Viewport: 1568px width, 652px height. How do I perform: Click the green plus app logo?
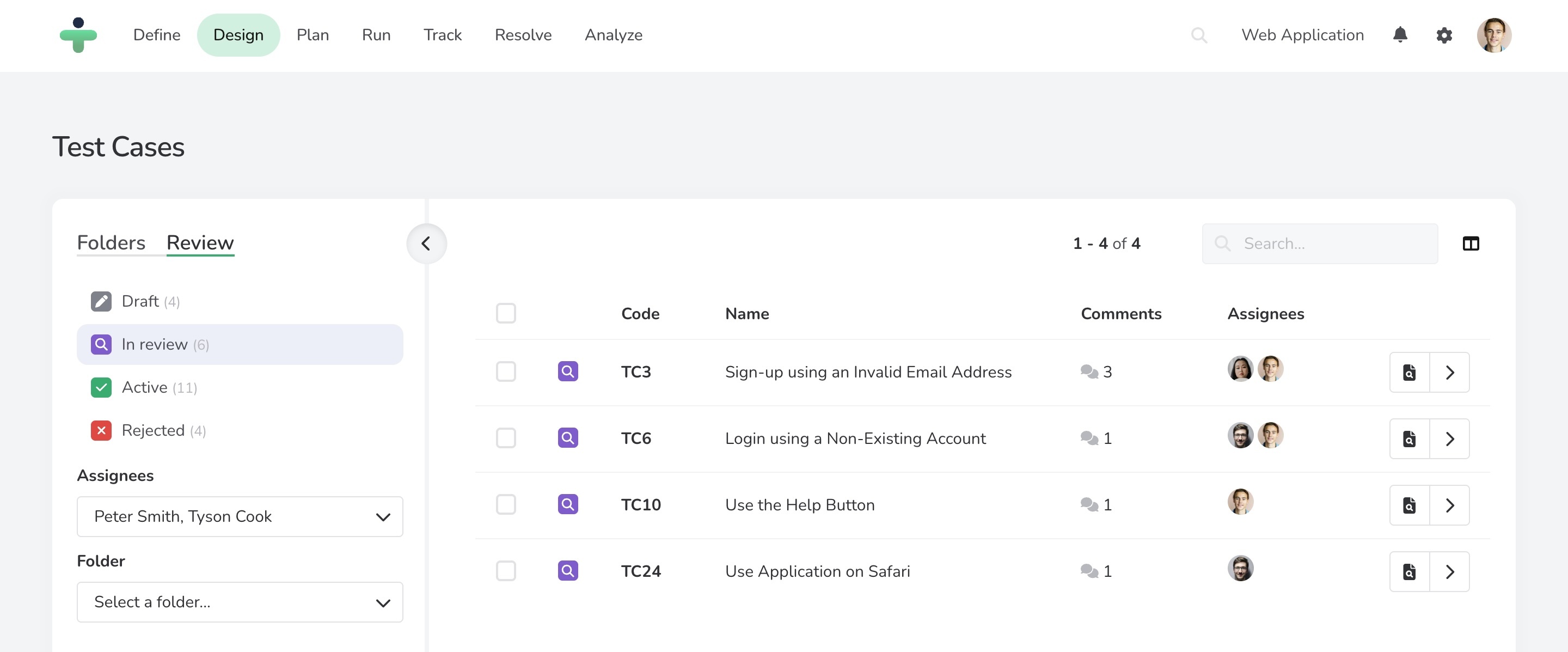[x=78, y=35]
